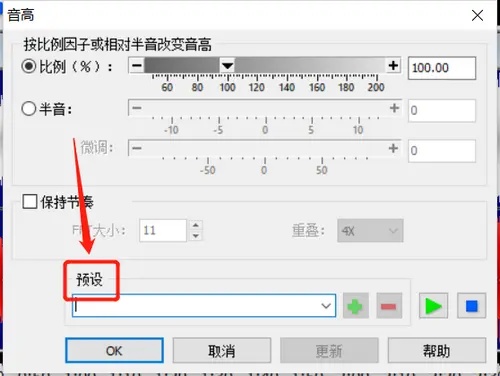Click the 100.00 percentage input field
The image size is (500, 376).
tap(442, 68)
